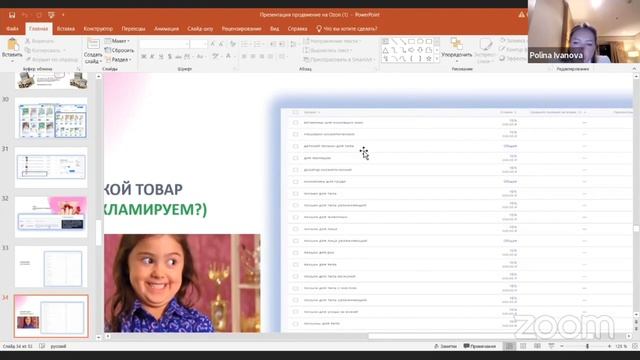Click the clear formatting icon

(233, 44)
